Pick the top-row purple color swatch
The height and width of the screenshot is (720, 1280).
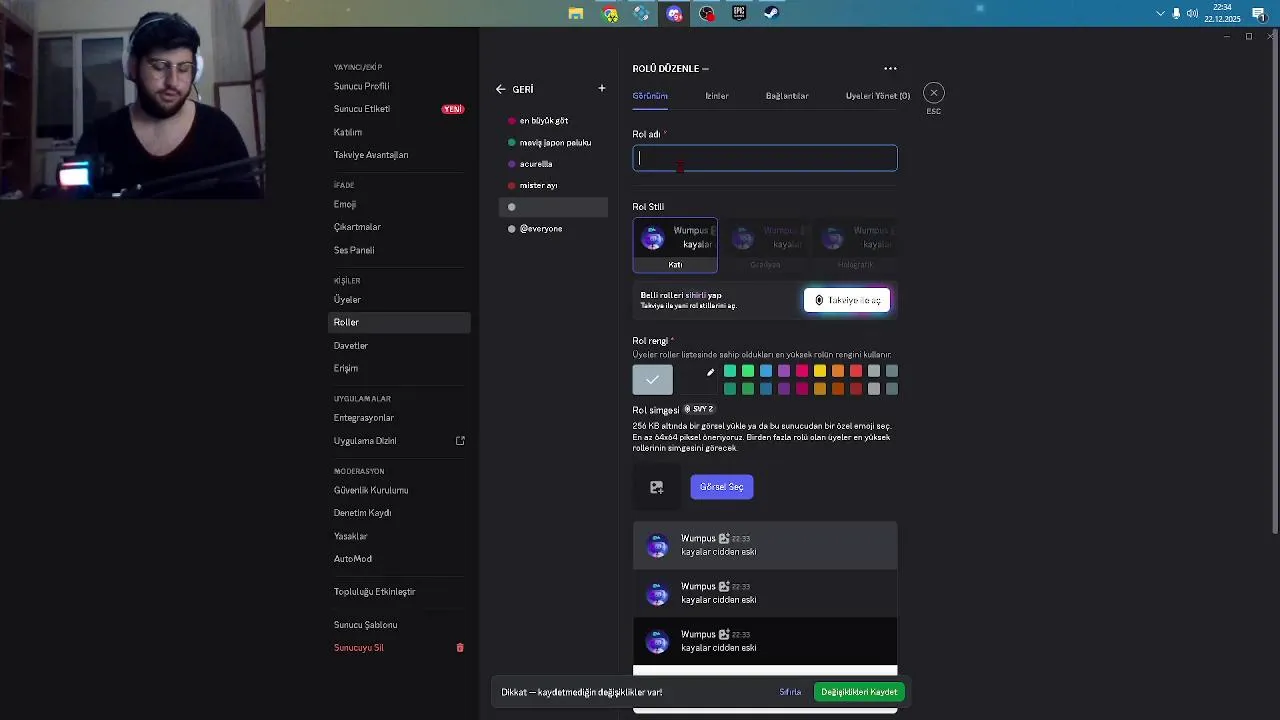784,371
